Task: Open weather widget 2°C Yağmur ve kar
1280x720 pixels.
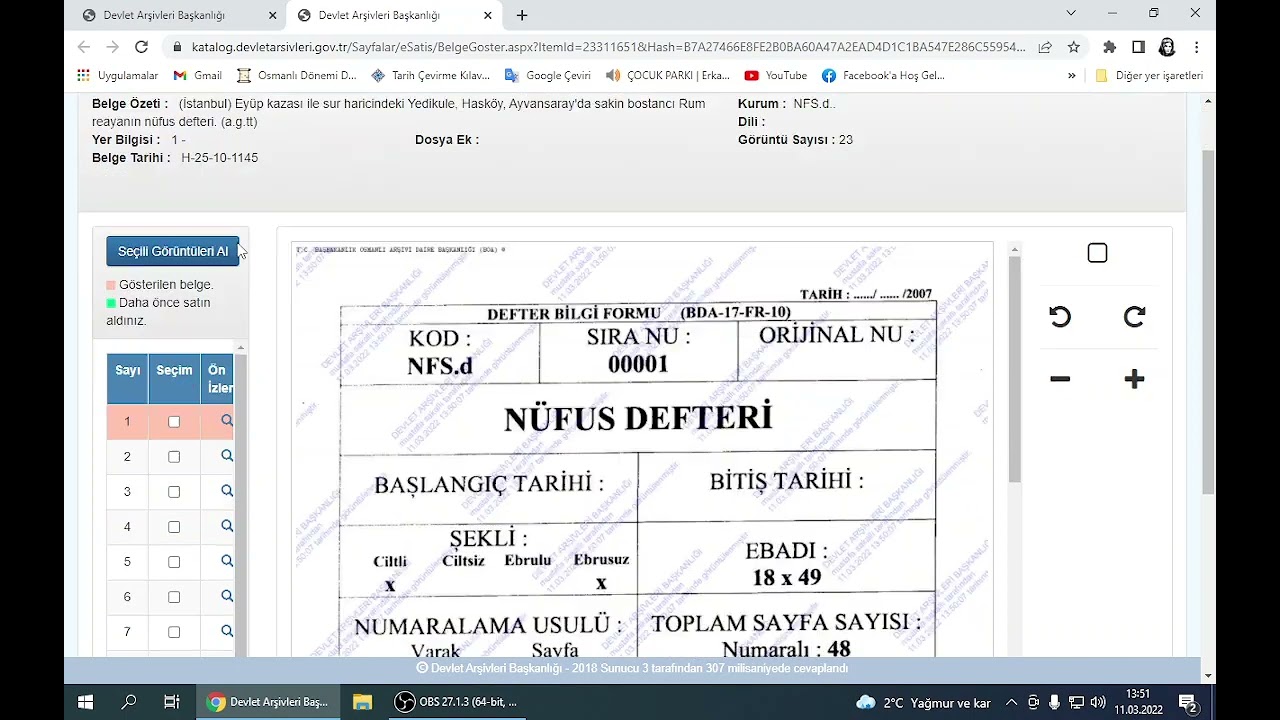Action: (924, 702)
